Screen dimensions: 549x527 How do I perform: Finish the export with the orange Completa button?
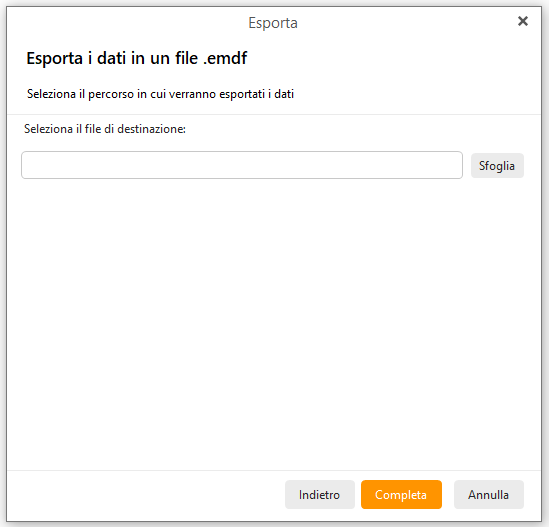401,494
